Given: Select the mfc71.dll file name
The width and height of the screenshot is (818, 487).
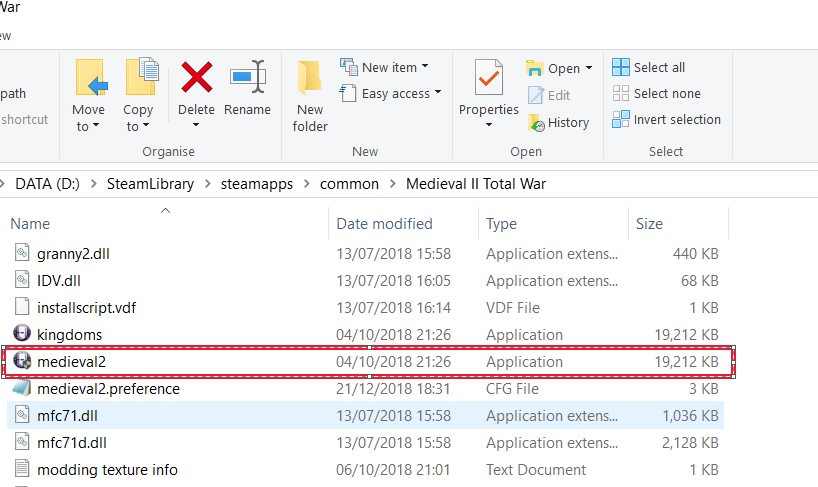Looking at the screenshot, I should point(67,416).
